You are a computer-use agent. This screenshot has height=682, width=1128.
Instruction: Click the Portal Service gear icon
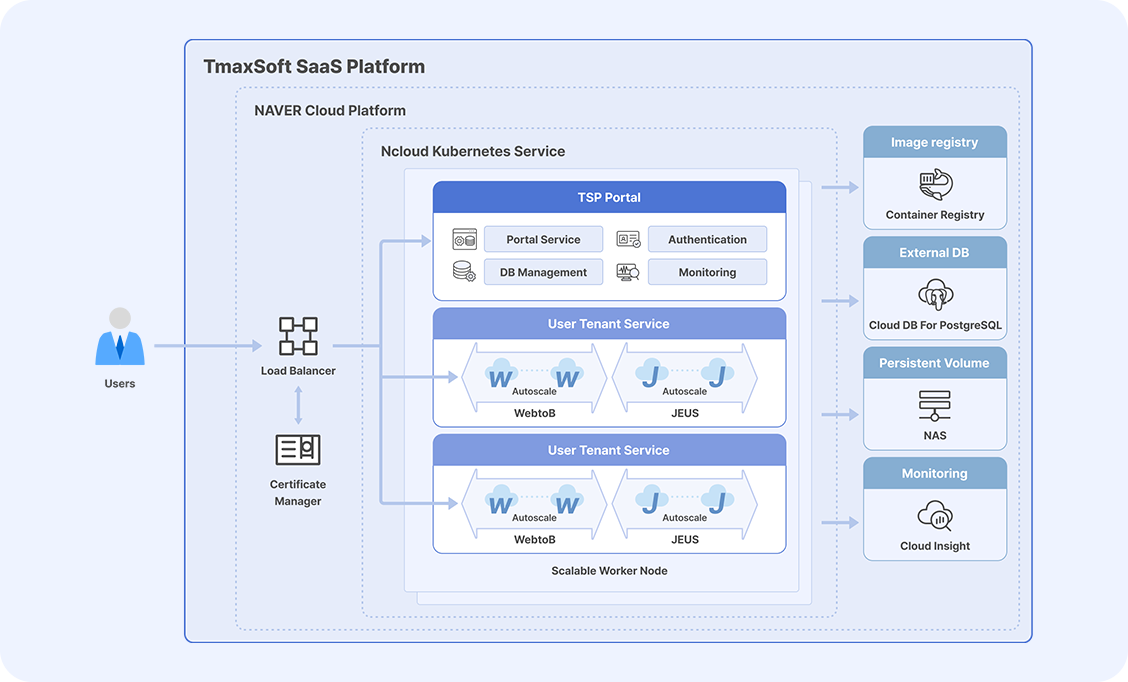pos(464,239)
